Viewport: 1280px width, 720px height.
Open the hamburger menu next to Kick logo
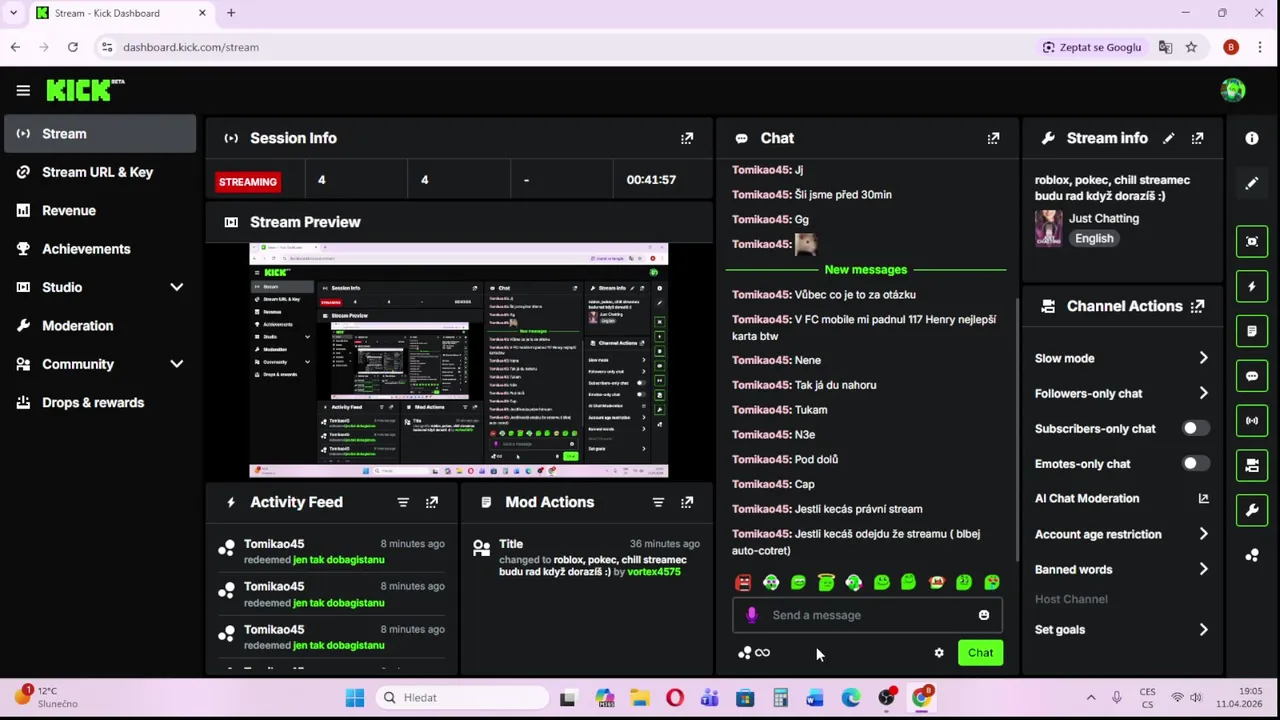[x=23, y=90]
